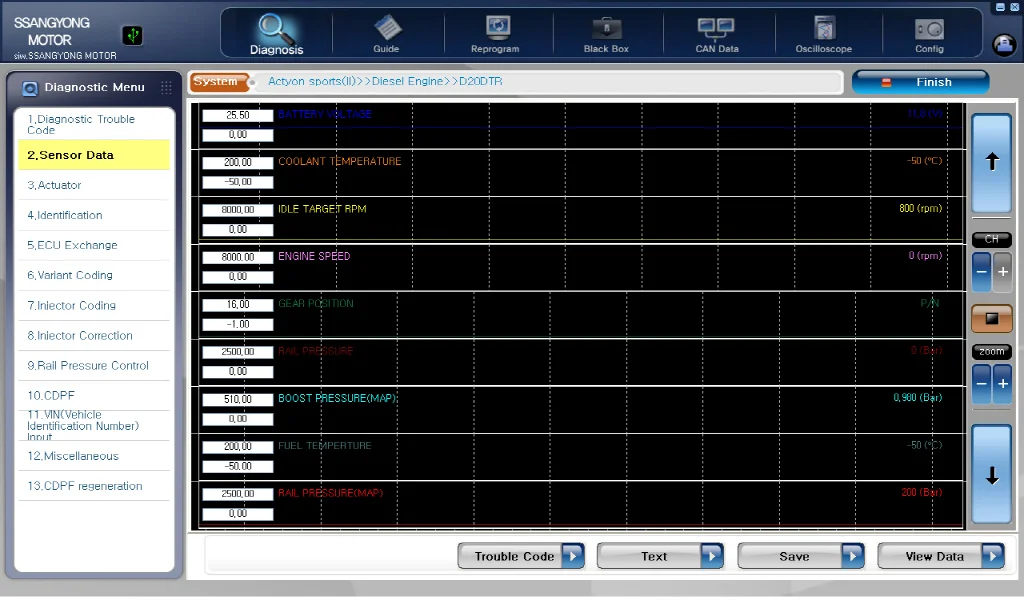
Task: Click the 0.980 (Bar) boost pressure value
Action: pyautogui.click(x=918, y=398)
